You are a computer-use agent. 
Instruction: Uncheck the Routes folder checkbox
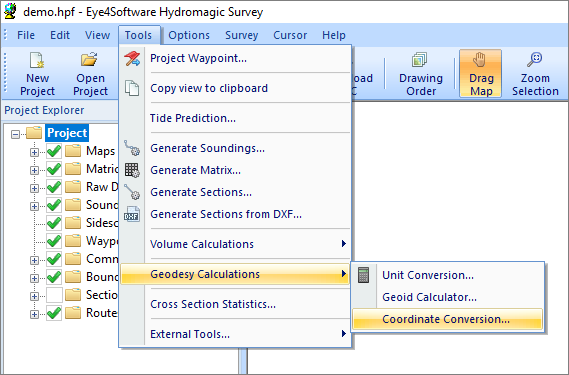point(54,313)
